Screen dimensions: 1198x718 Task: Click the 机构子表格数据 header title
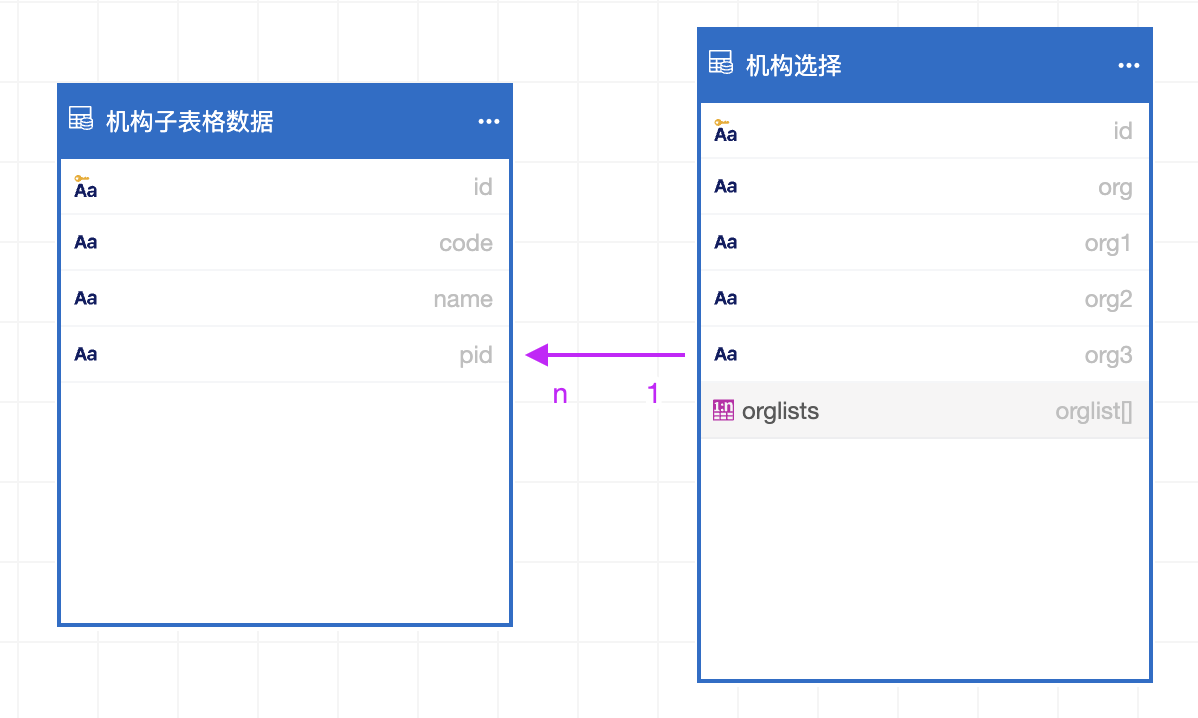[x=190, y=122]
